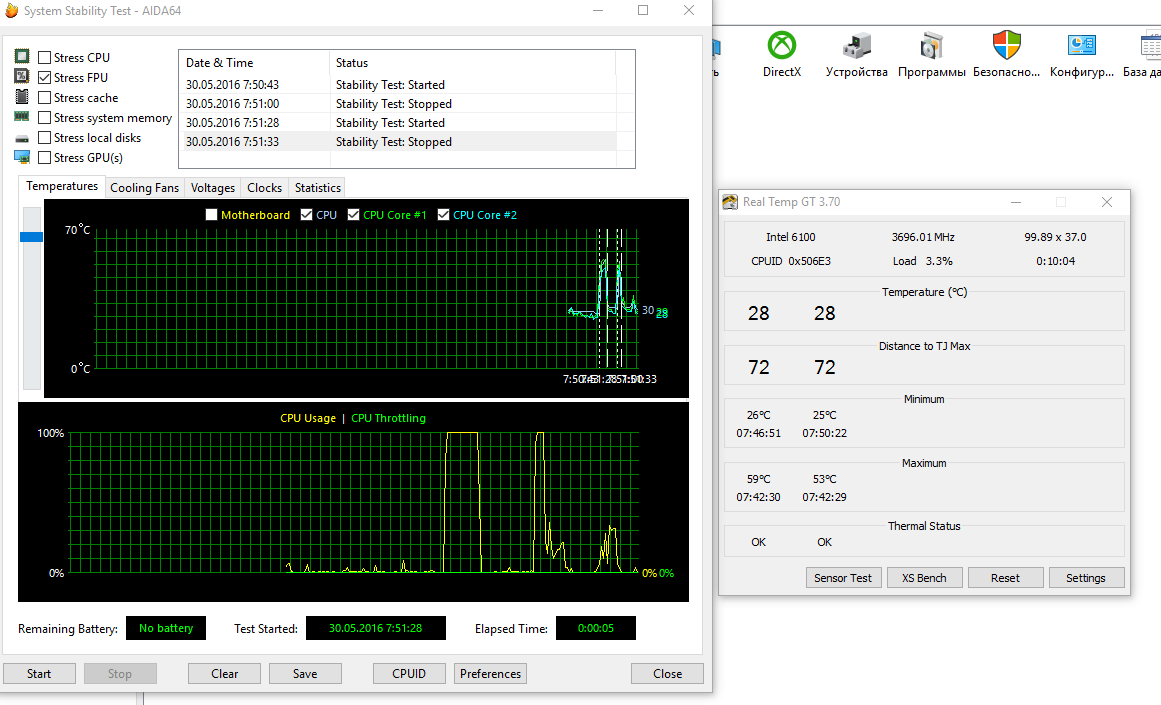Click the AIDA64 flame title bar icon
Viewport: 1161px width, 705px height.
pyautogui.click(x=11, y=10)
